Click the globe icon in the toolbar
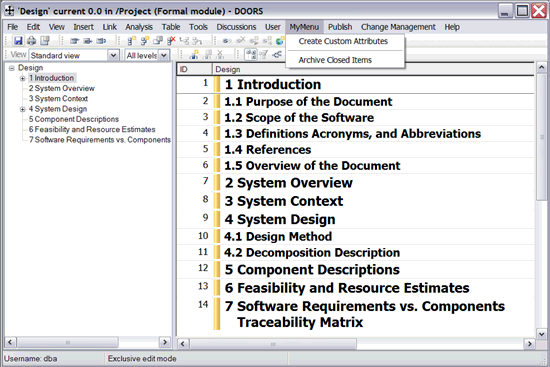The height and width of the screenshot is (367, 550). tap(280, 41)
